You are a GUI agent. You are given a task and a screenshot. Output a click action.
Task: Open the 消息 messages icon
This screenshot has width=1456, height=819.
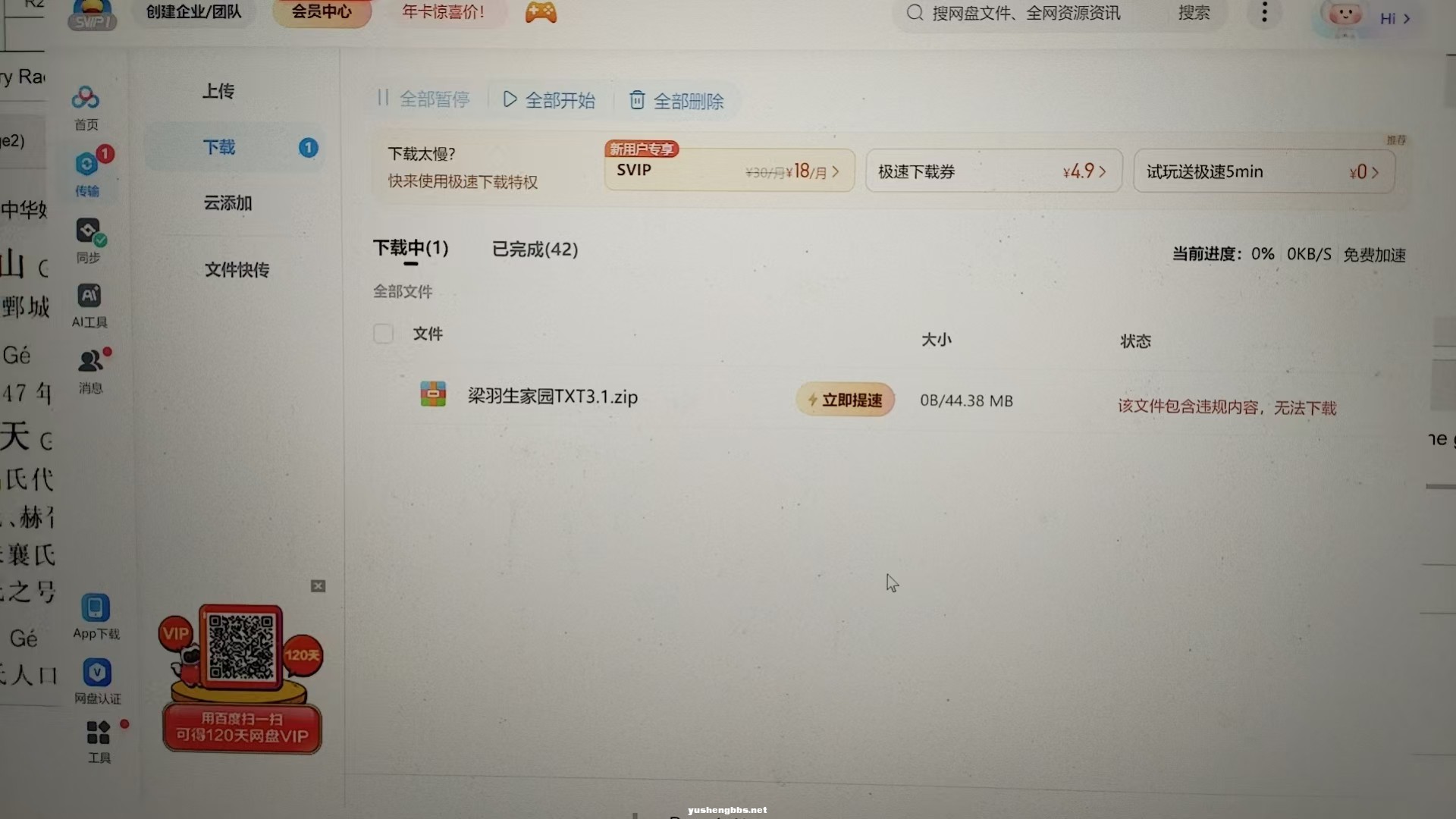coord(90,361)
